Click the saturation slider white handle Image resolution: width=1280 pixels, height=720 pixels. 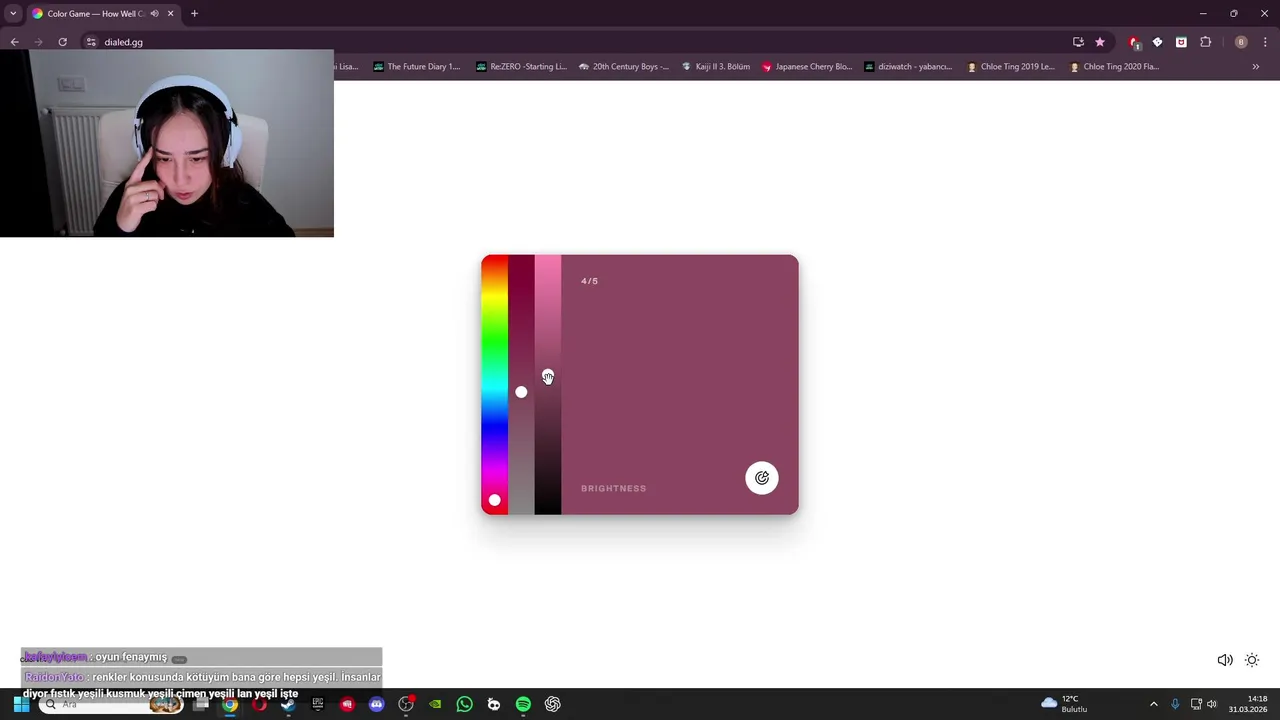[x=521, y=392]
